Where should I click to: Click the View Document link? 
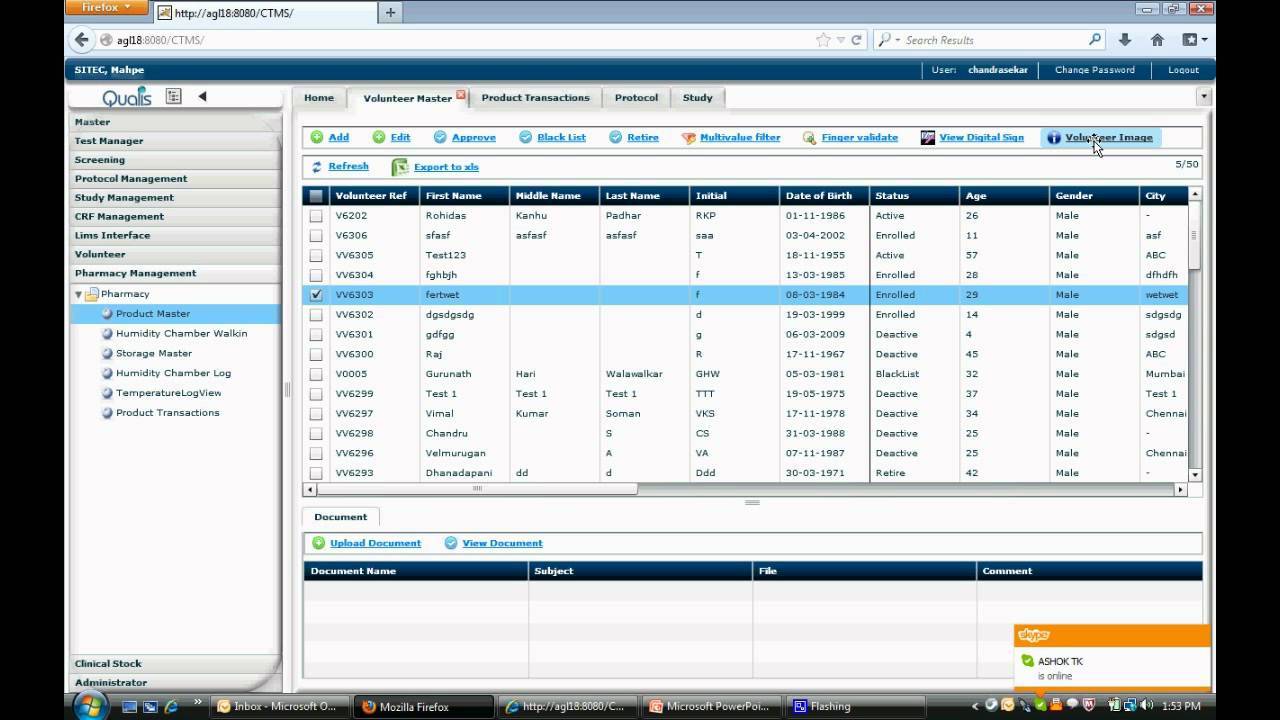[x=500, y=542]
